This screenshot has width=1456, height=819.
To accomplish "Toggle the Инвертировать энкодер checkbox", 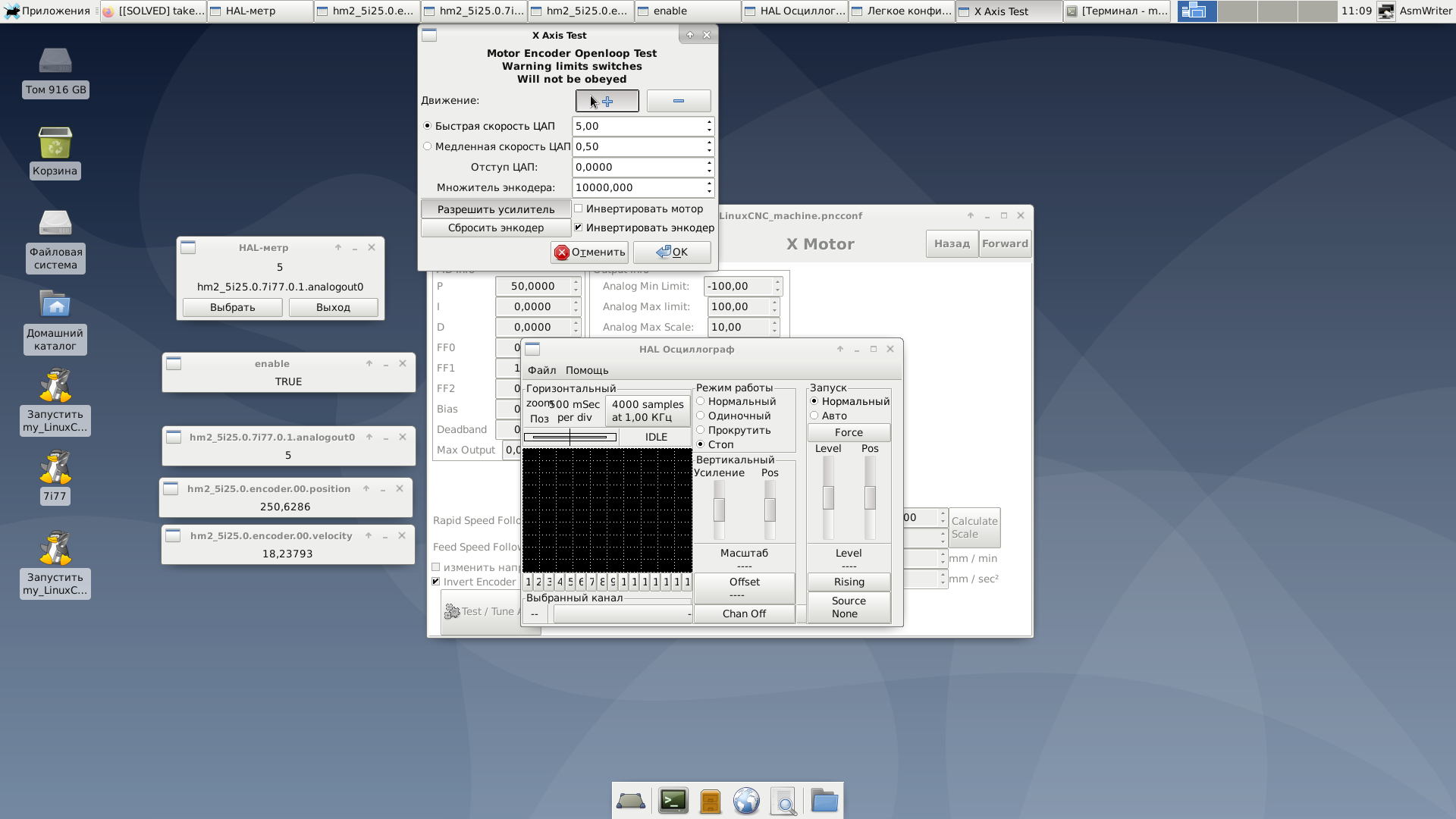I will click(x=579, y=227).
